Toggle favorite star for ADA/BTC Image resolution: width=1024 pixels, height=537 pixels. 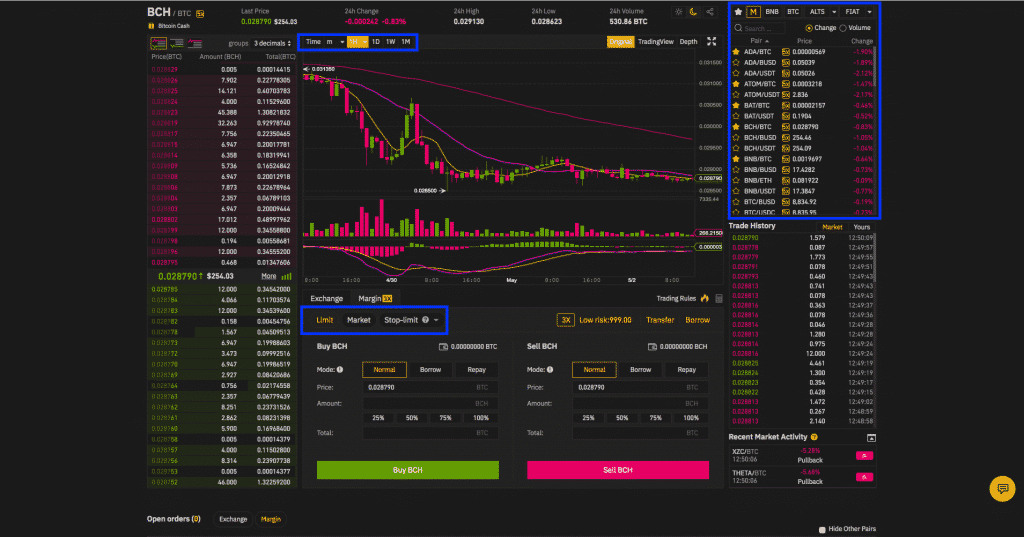[736, 52]
